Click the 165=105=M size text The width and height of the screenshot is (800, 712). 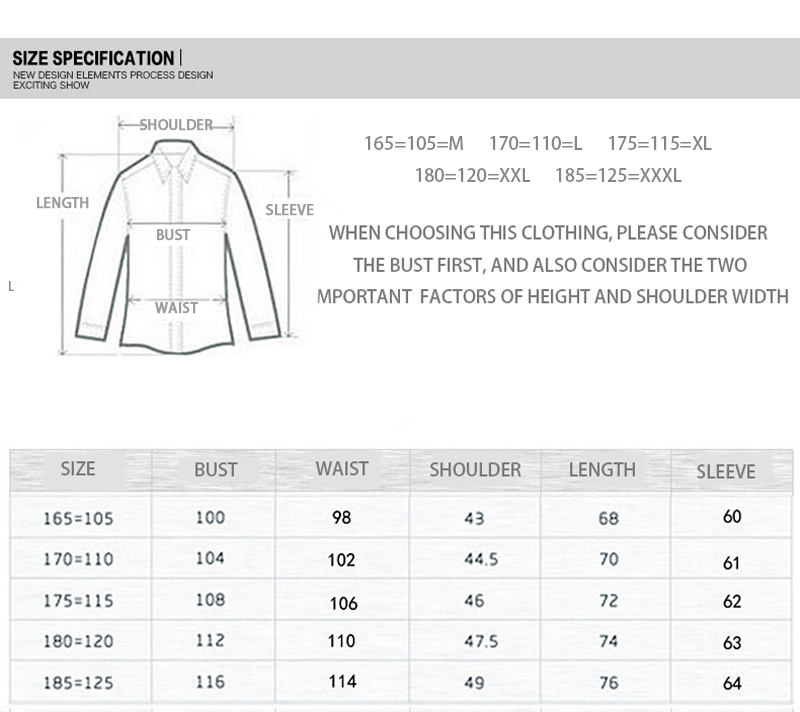point(414,144)
